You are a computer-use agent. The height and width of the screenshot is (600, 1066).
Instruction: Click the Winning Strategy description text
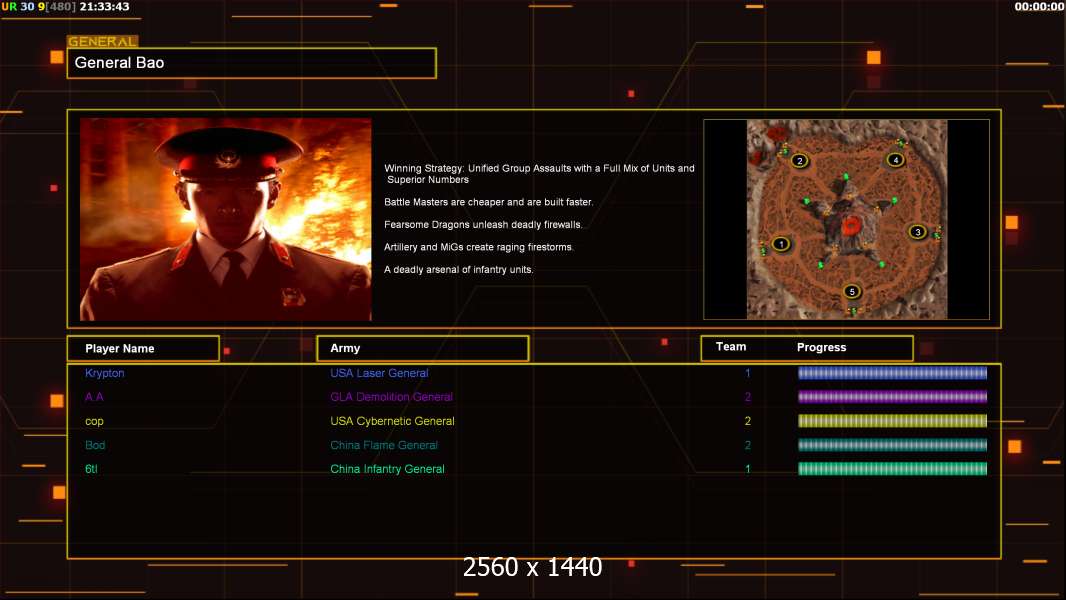click(x=539, y=174)
